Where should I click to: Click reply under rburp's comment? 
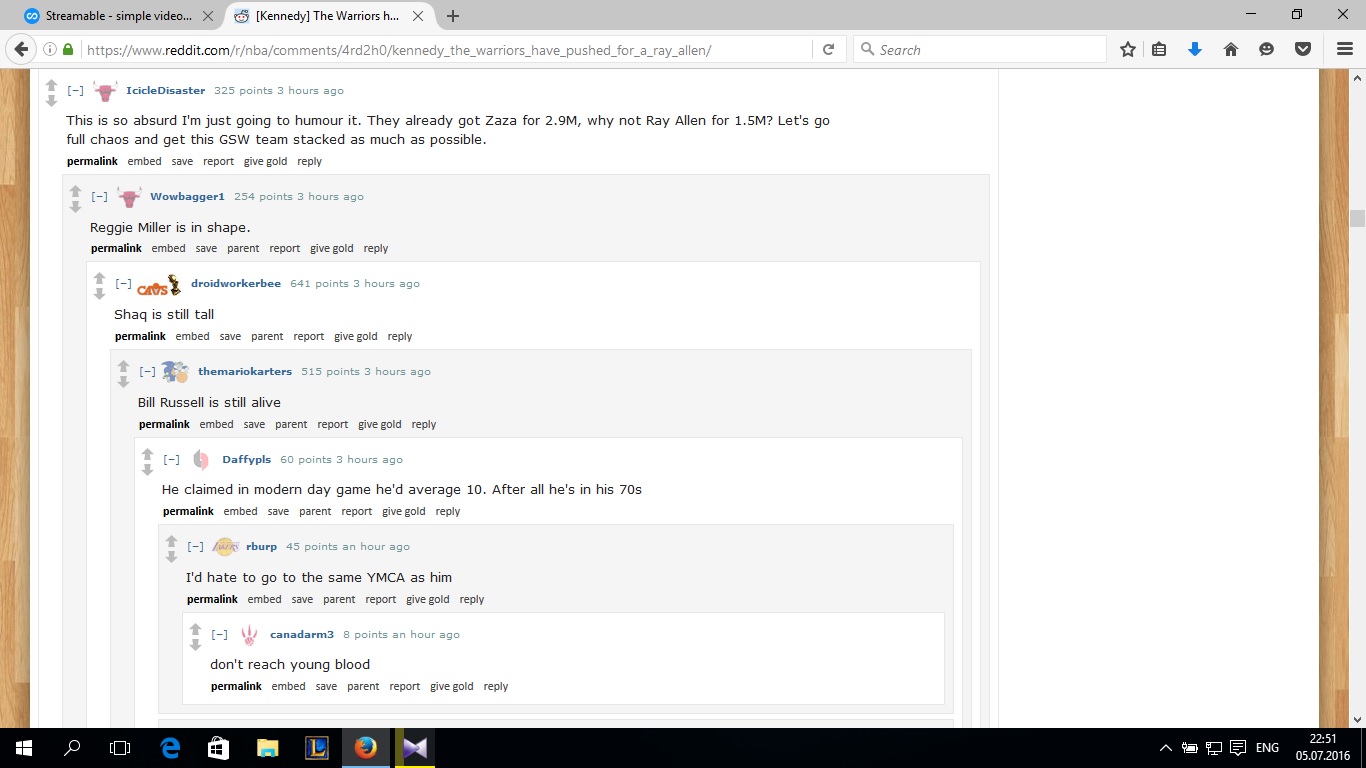(471, 599)
